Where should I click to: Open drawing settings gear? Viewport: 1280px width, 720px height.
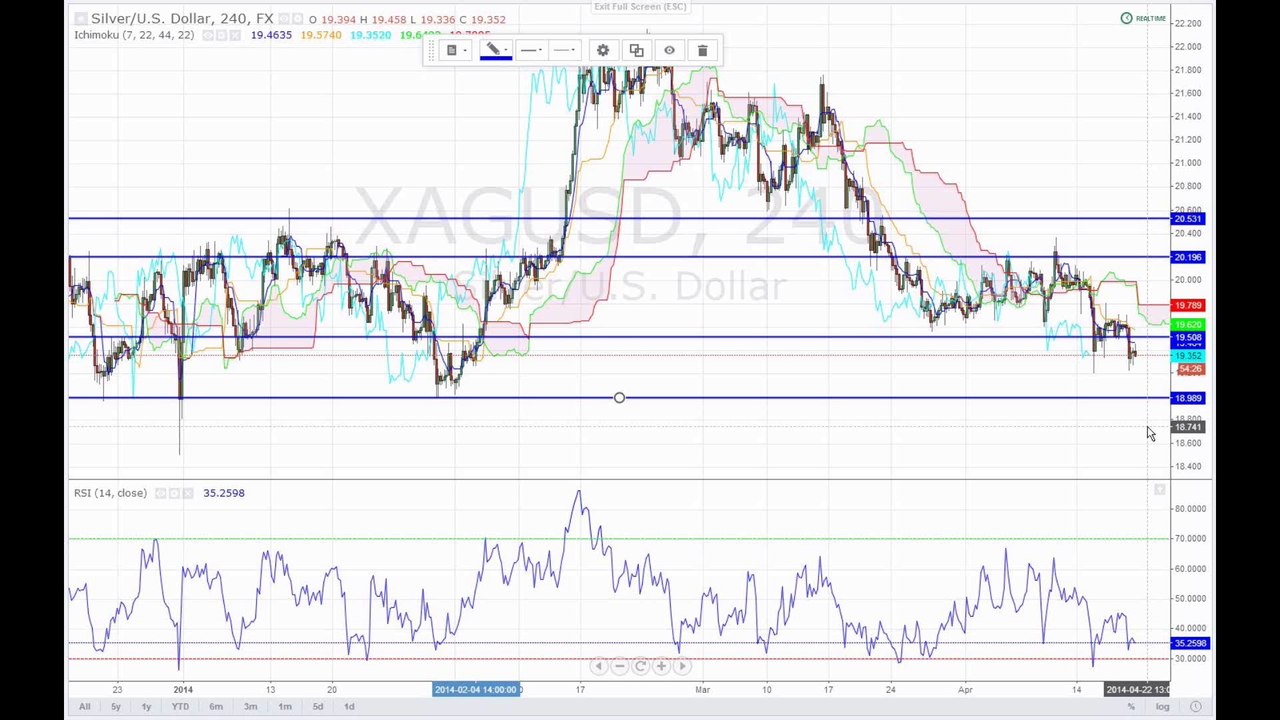point(603,50)
